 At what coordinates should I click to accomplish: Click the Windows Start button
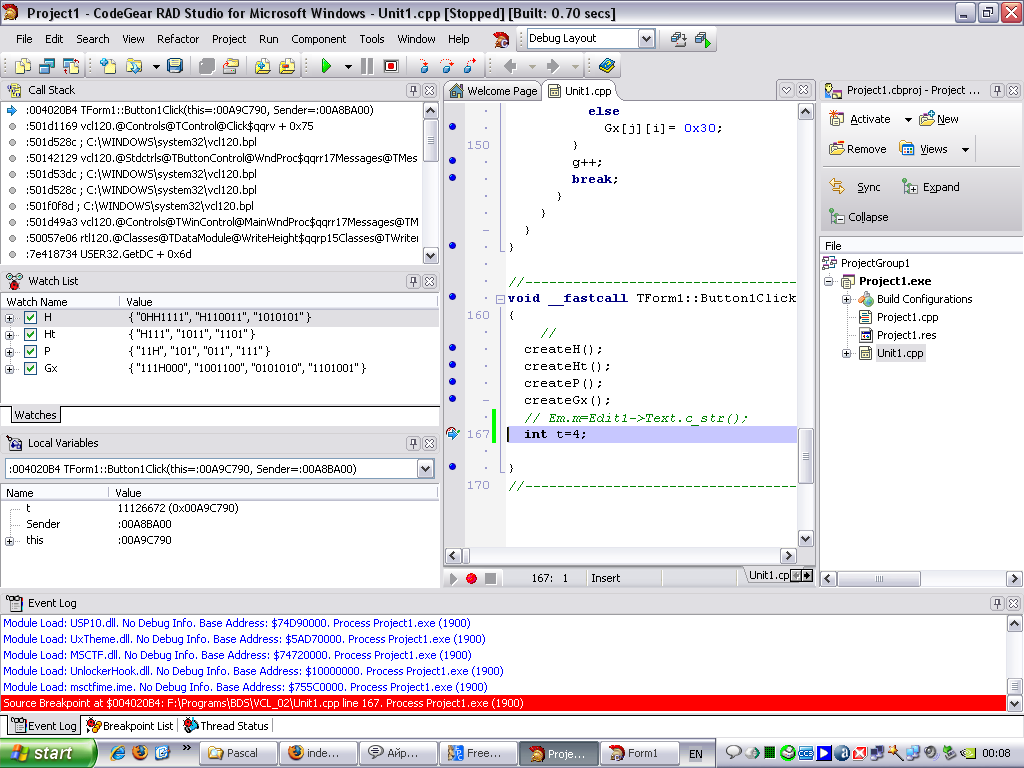[41, 753]
